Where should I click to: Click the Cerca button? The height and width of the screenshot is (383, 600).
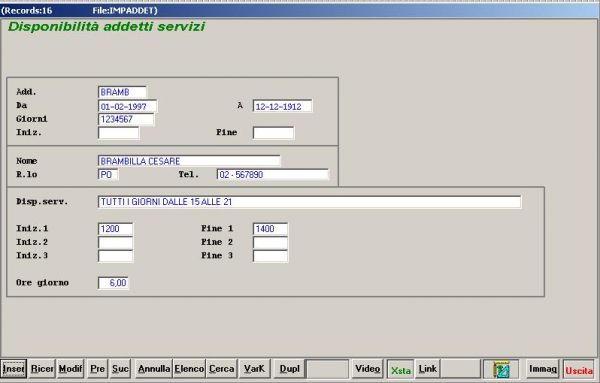[x=222, y=369]
